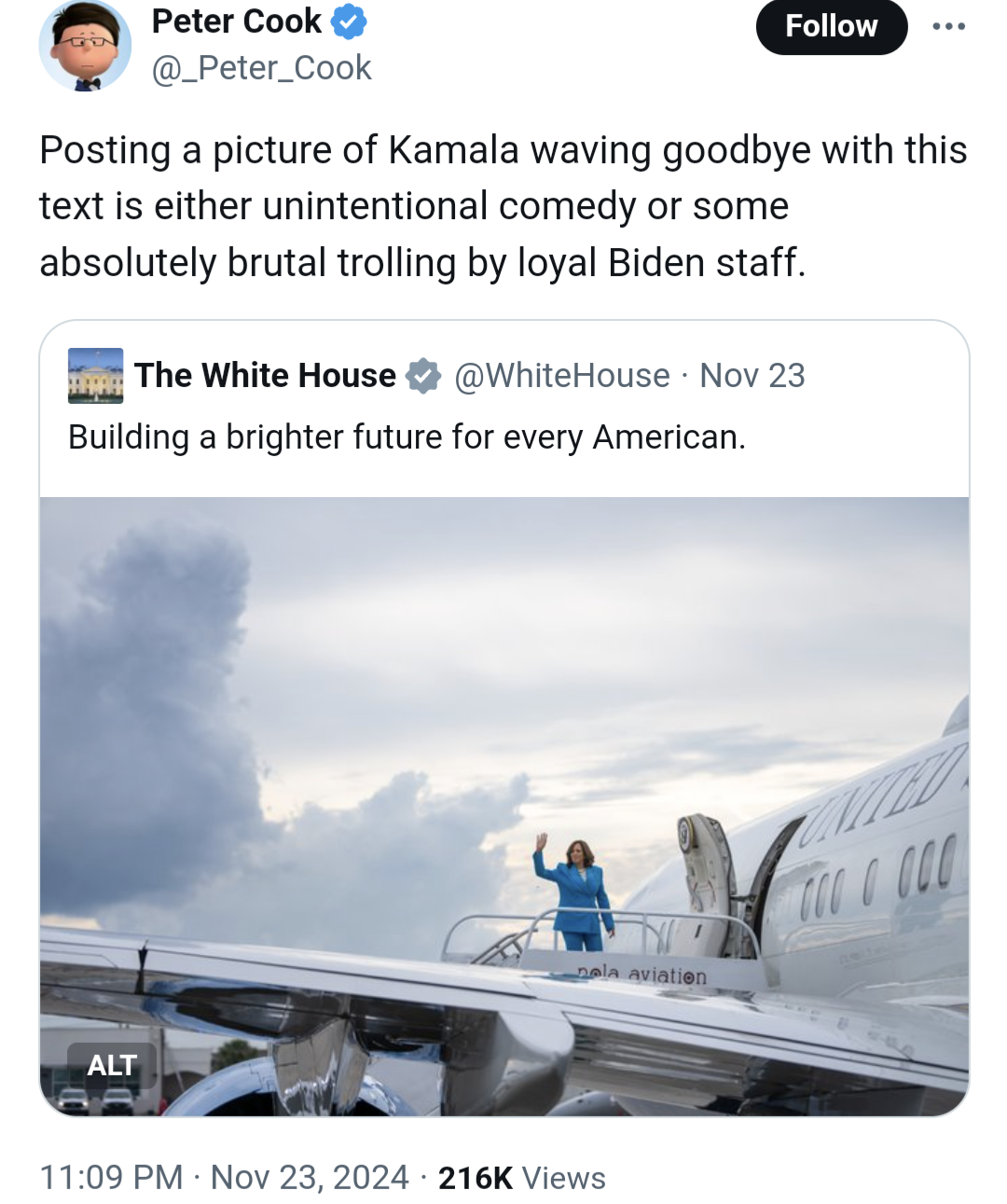The width and height of the screenshot is (1007, 1204).
Task: Open the Peter Cook display name link
Action: (x=237, y=21)
